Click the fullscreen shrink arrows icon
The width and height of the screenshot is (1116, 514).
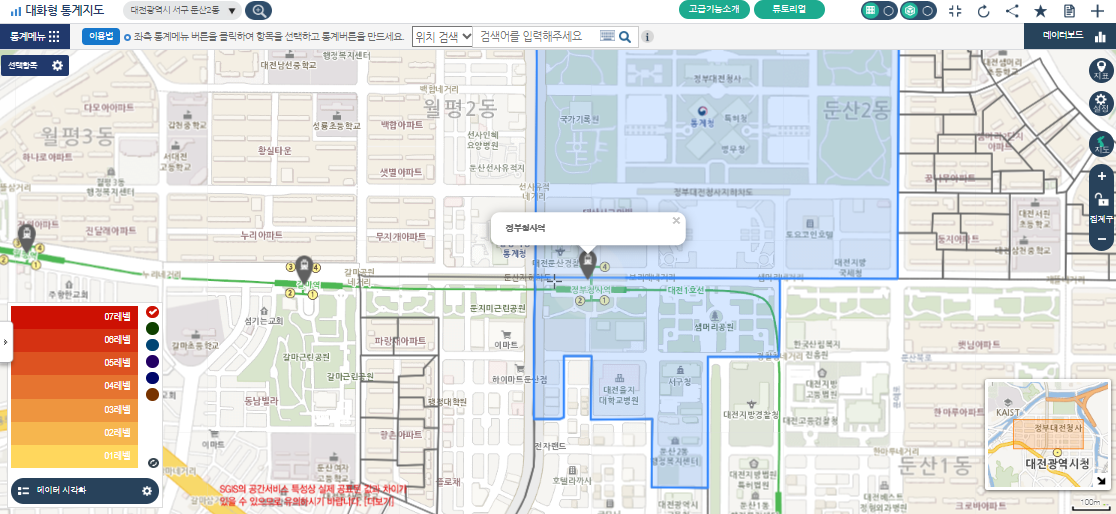[954, 11]
